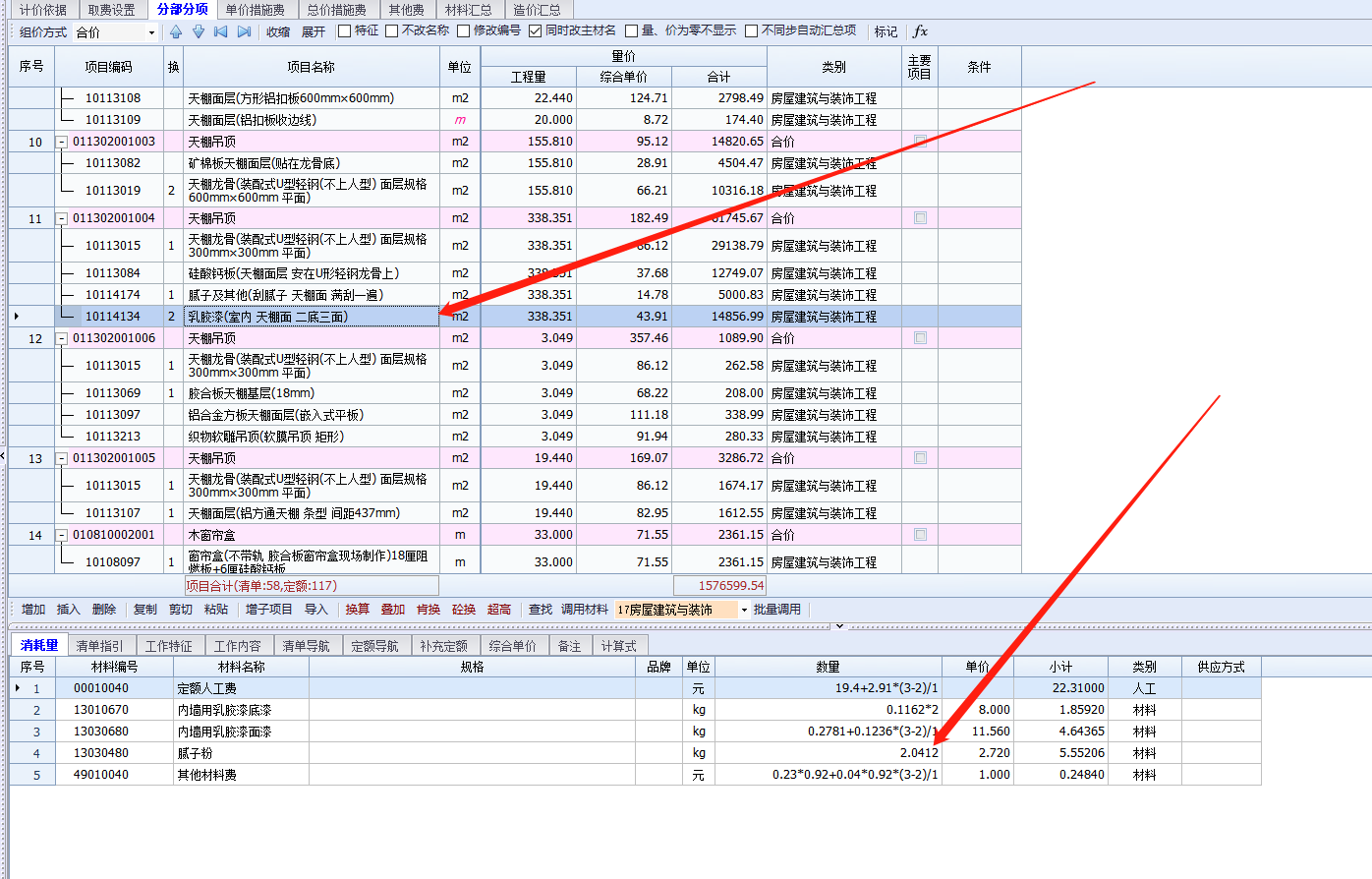This screenshot has height=879, width=1372.
Task: Toggle the 特征 checkbox
Action: [x=344, y=30]
